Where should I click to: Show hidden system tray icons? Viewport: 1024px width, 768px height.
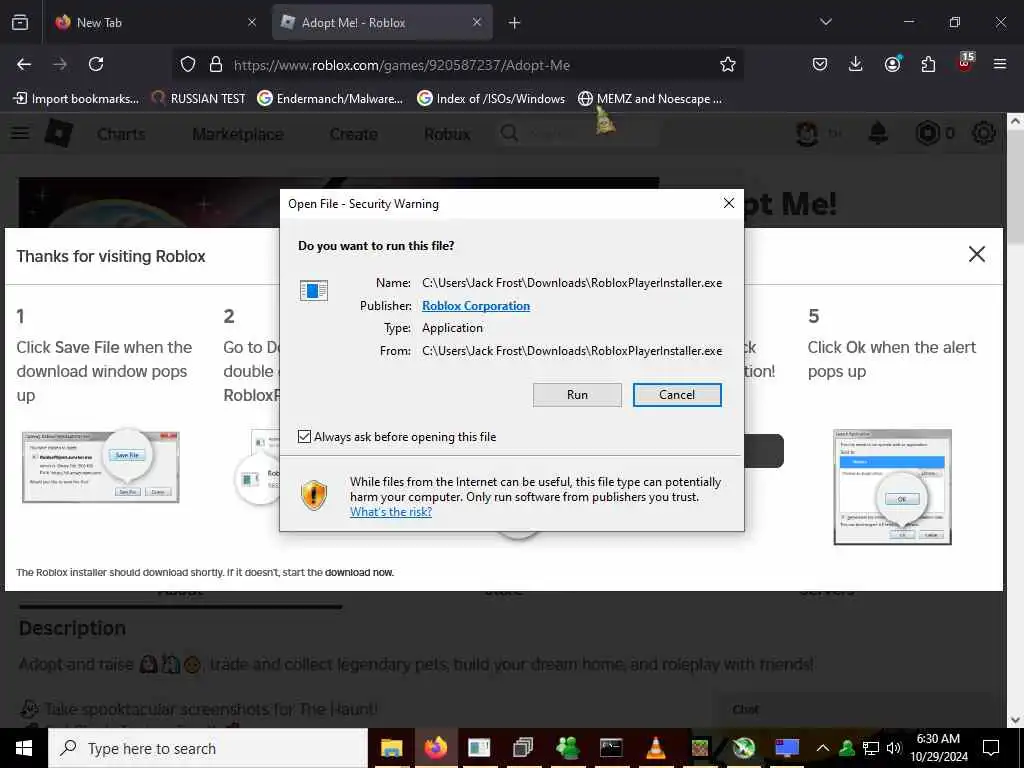(823, 748)
